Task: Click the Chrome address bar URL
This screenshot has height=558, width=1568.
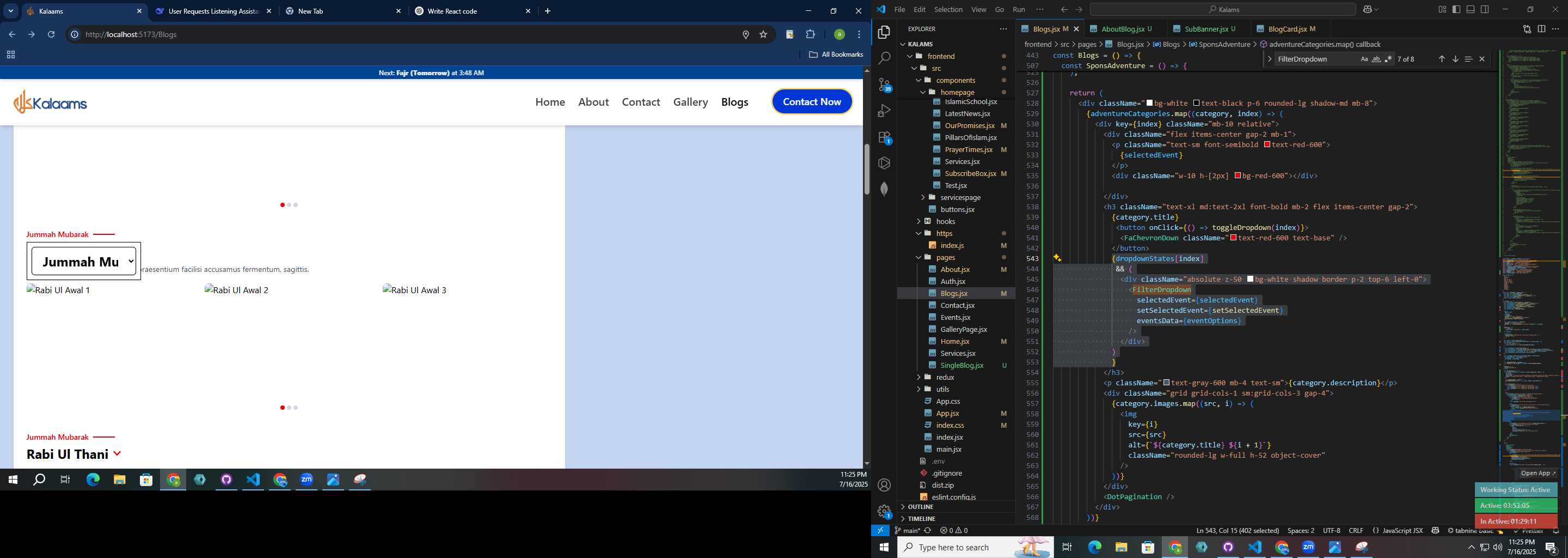Action: point(131,35)
